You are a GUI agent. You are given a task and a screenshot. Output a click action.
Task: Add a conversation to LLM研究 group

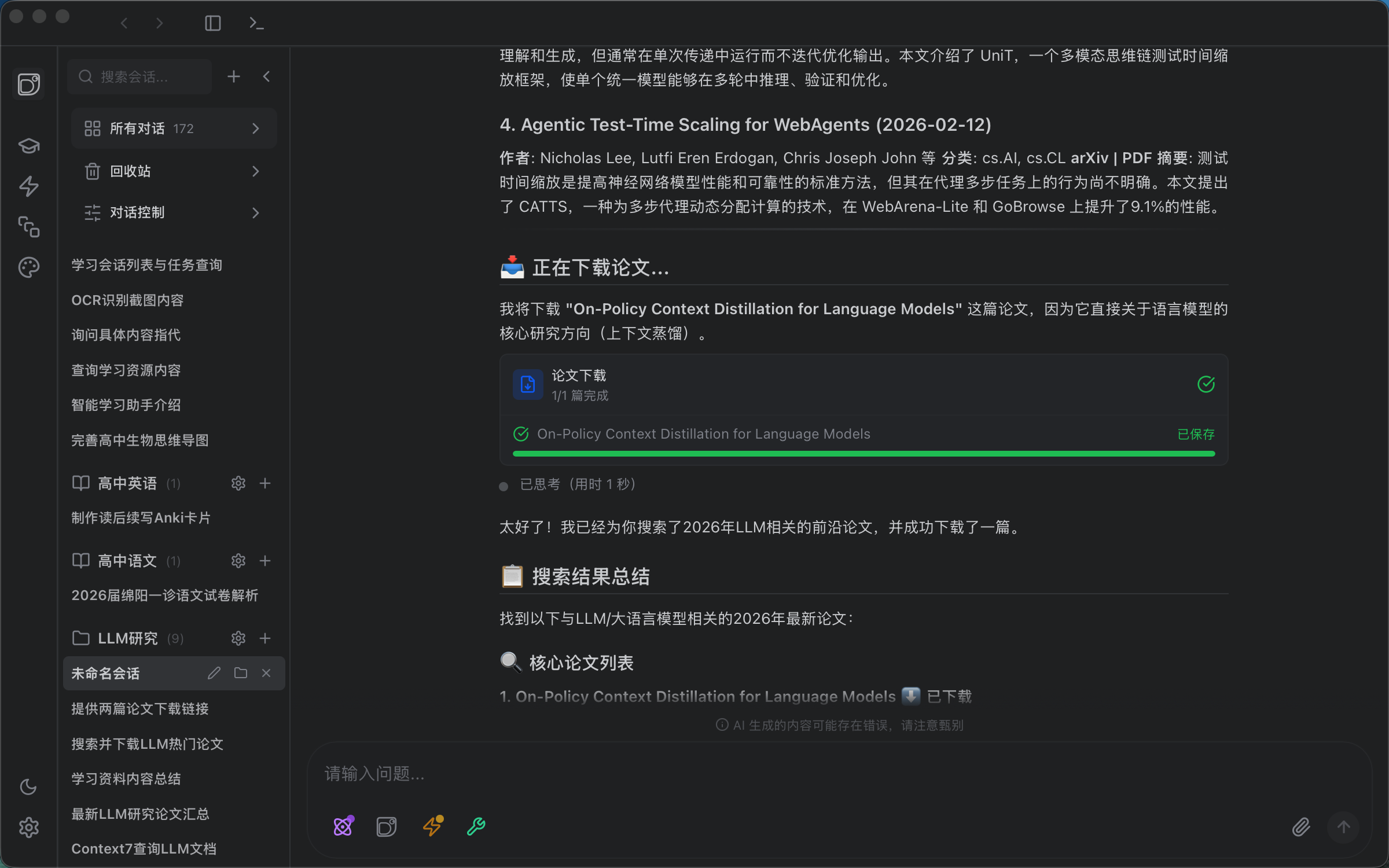pos(265,638)
